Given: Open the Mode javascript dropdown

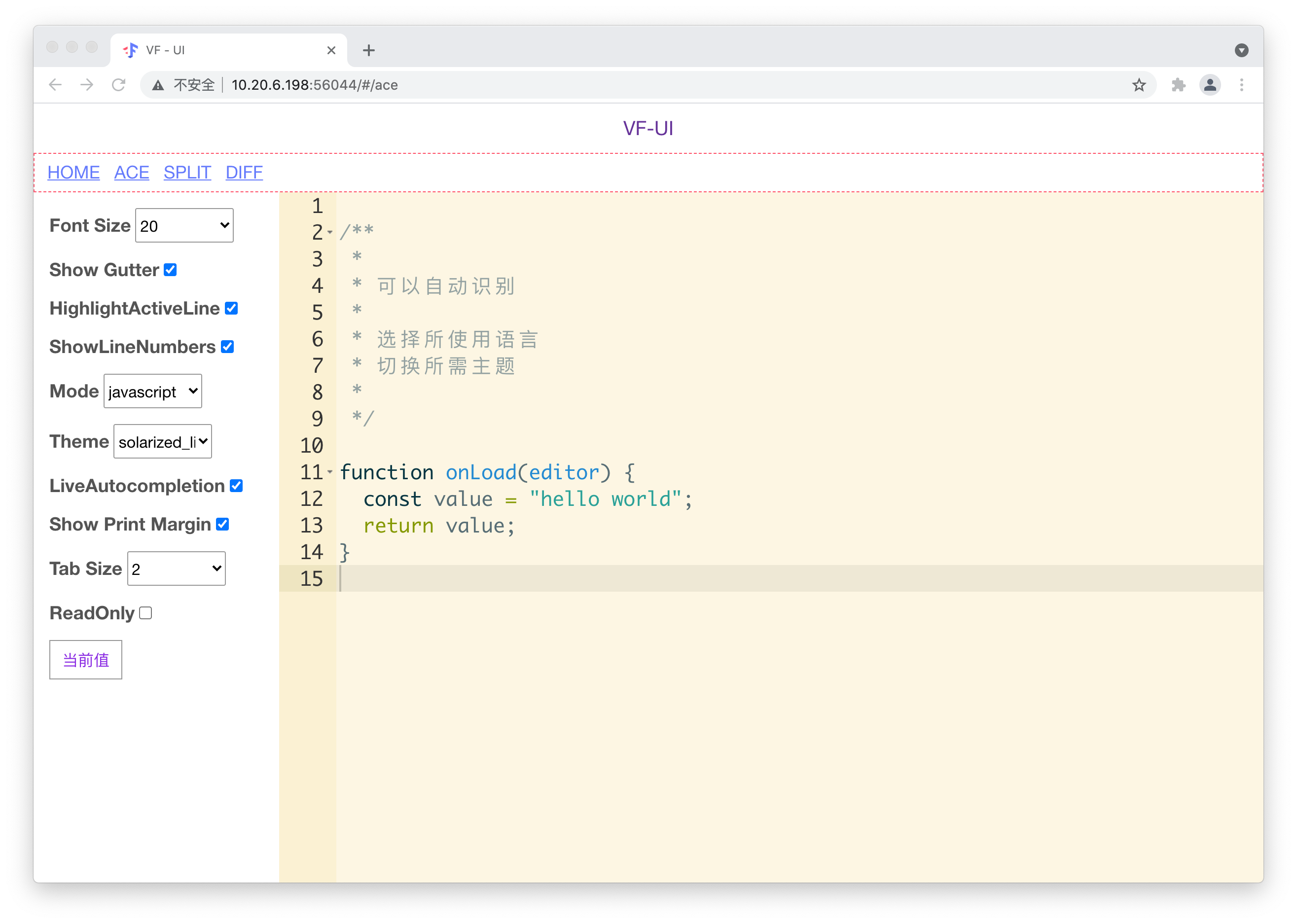Looking at the screenshot, I should (x=152, y=391).
